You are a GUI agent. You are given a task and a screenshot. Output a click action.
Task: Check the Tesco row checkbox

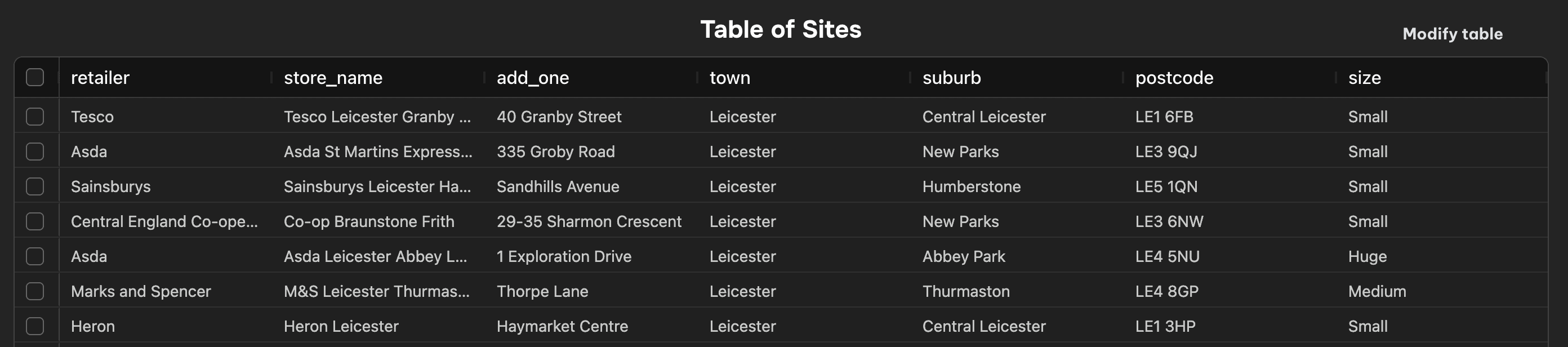(x=35, y=116)
